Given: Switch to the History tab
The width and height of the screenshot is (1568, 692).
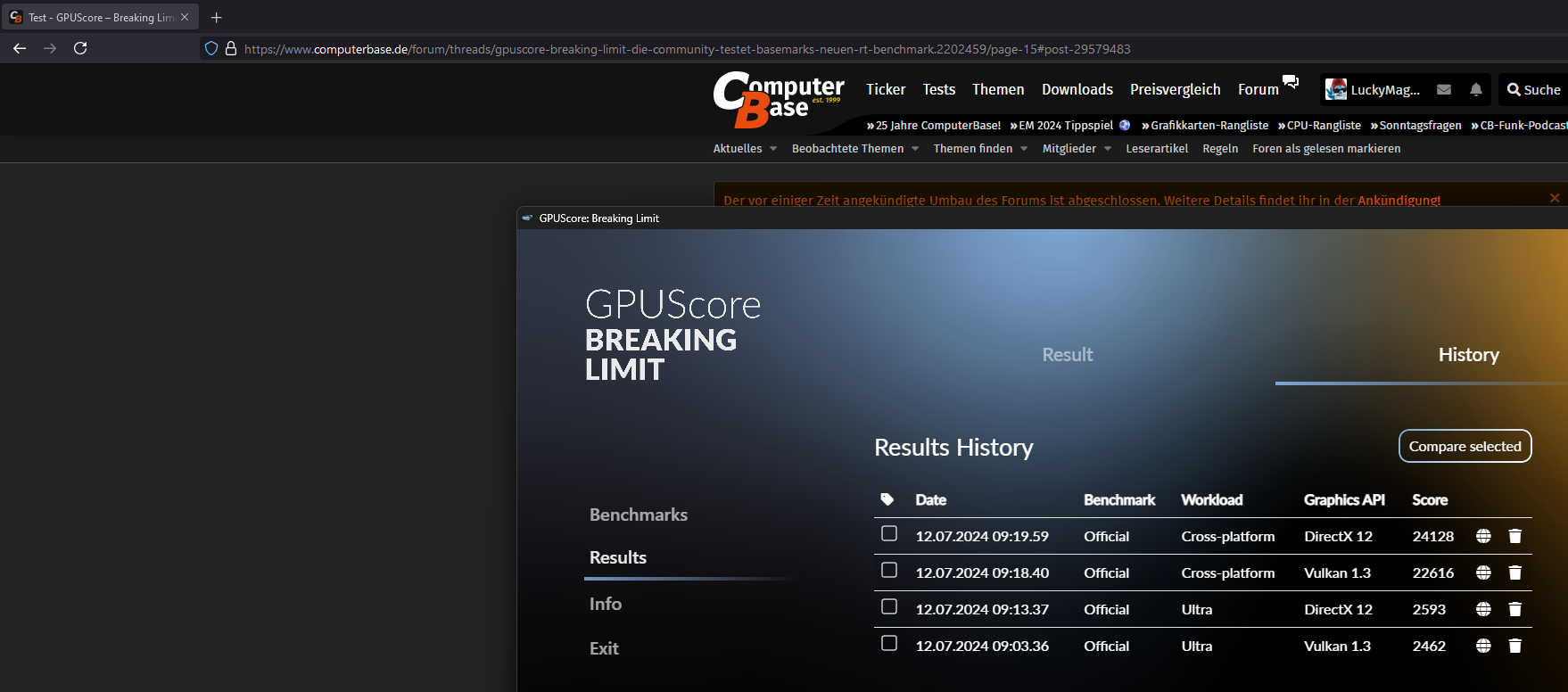Looking at the screenshot, I should [x=1468, y=355].
